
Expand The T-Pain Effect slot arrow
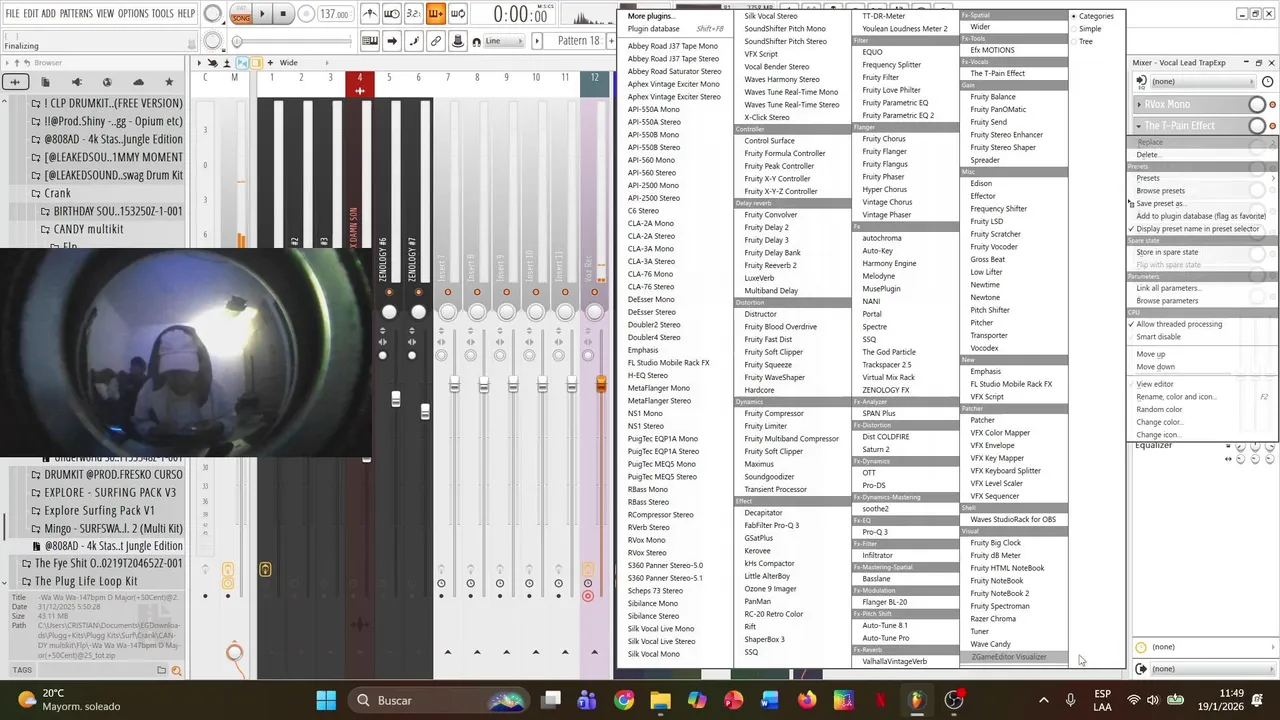(1139, 126)
